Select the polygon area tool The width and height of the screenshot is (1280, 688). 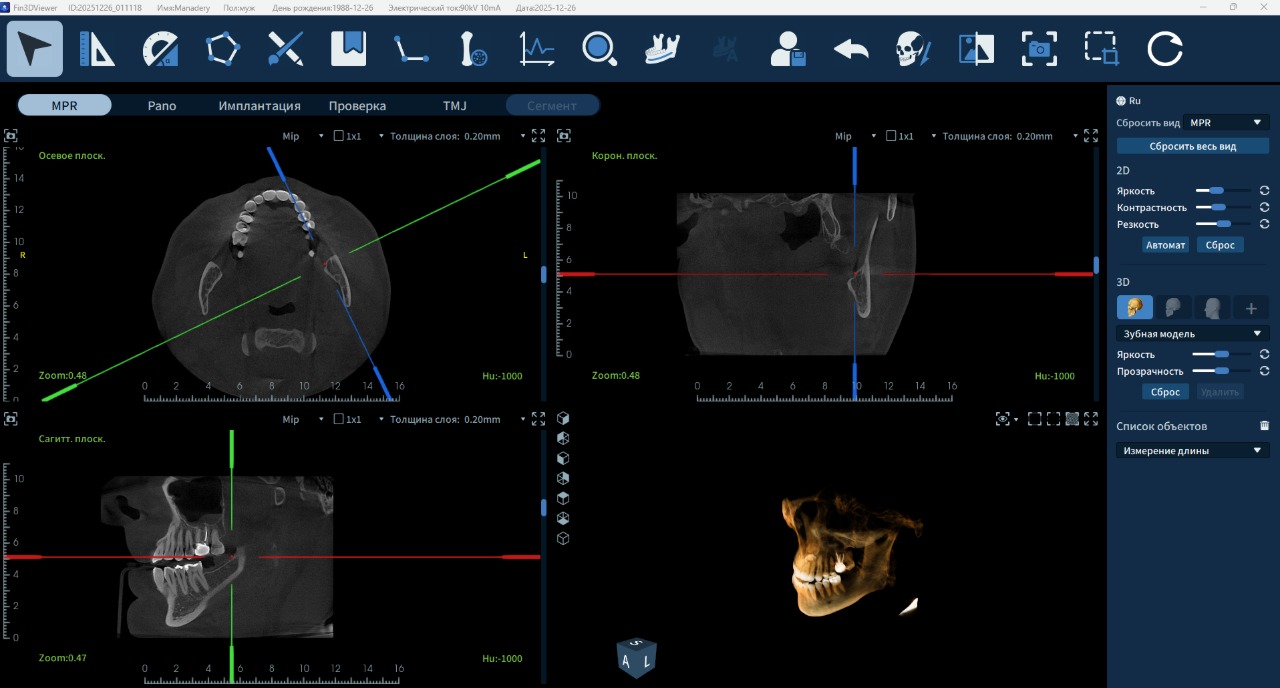pos(222,49)
